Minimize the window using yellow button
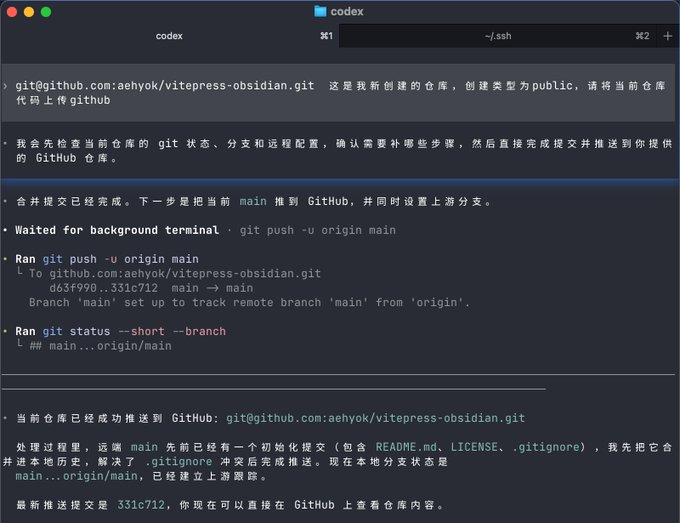Image resolution: width=680 pixels, height=523 pixels. click(29, 12)
